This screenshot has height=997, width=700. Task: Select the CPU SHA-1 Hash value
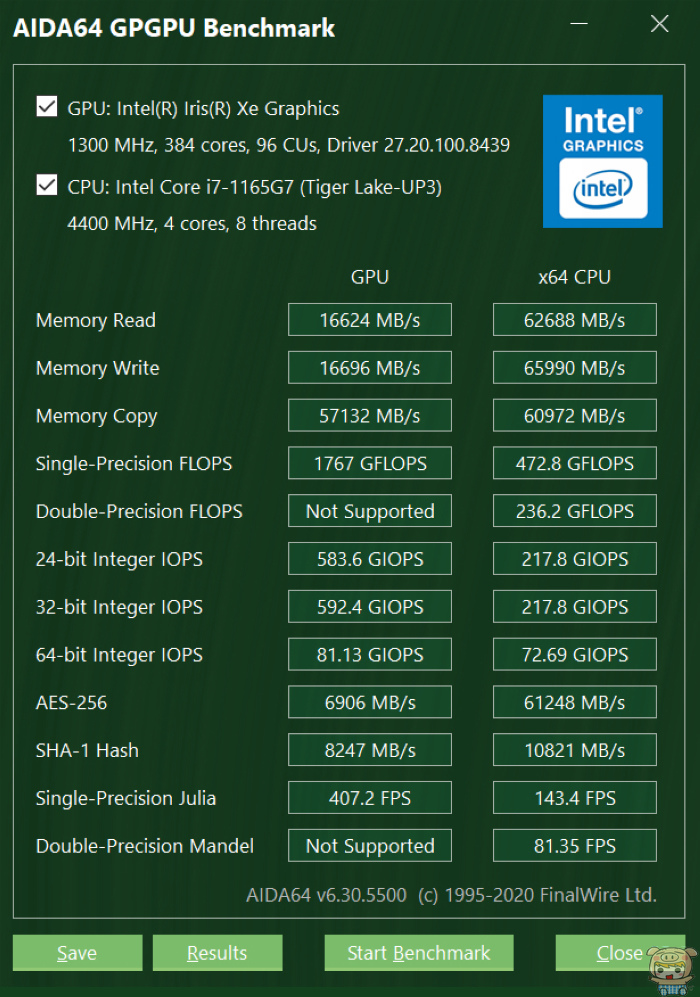point(574,750)
